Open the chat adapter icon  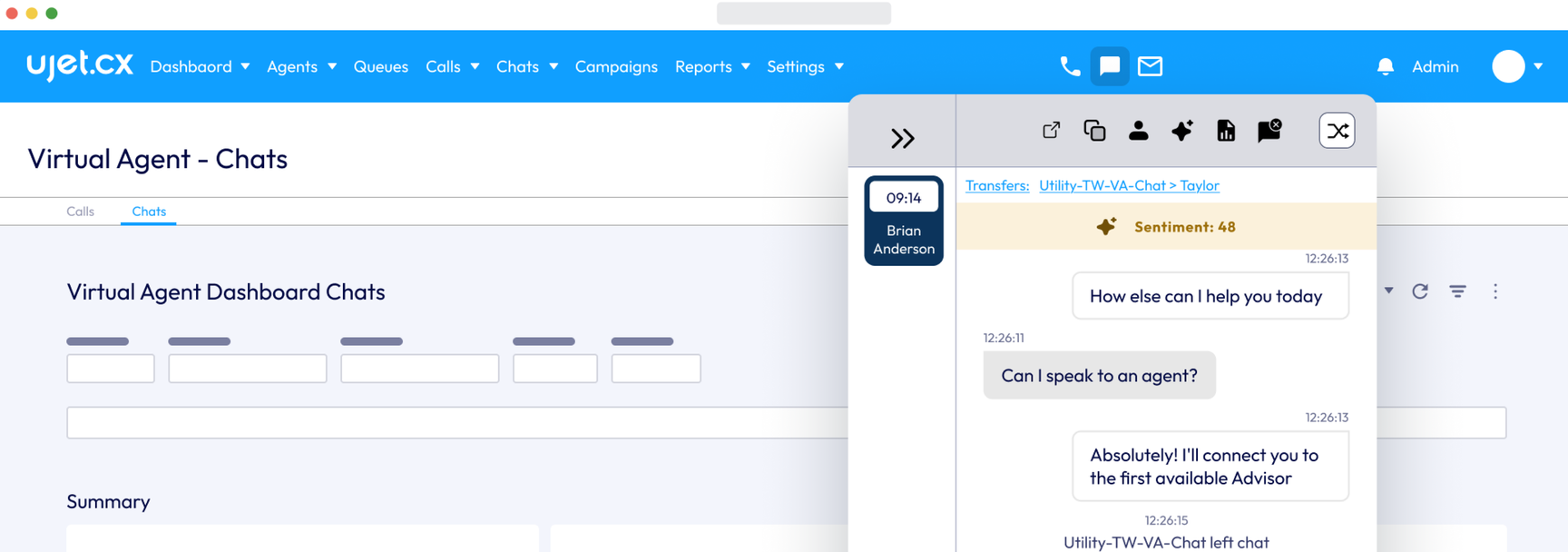(1110, 66)
